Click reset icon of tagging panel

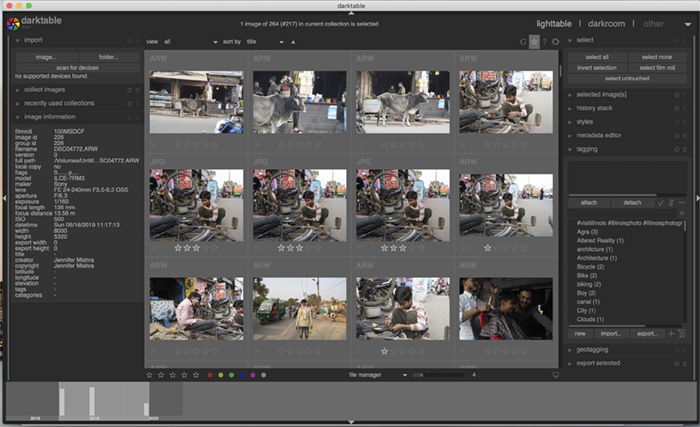click(677, 149)
